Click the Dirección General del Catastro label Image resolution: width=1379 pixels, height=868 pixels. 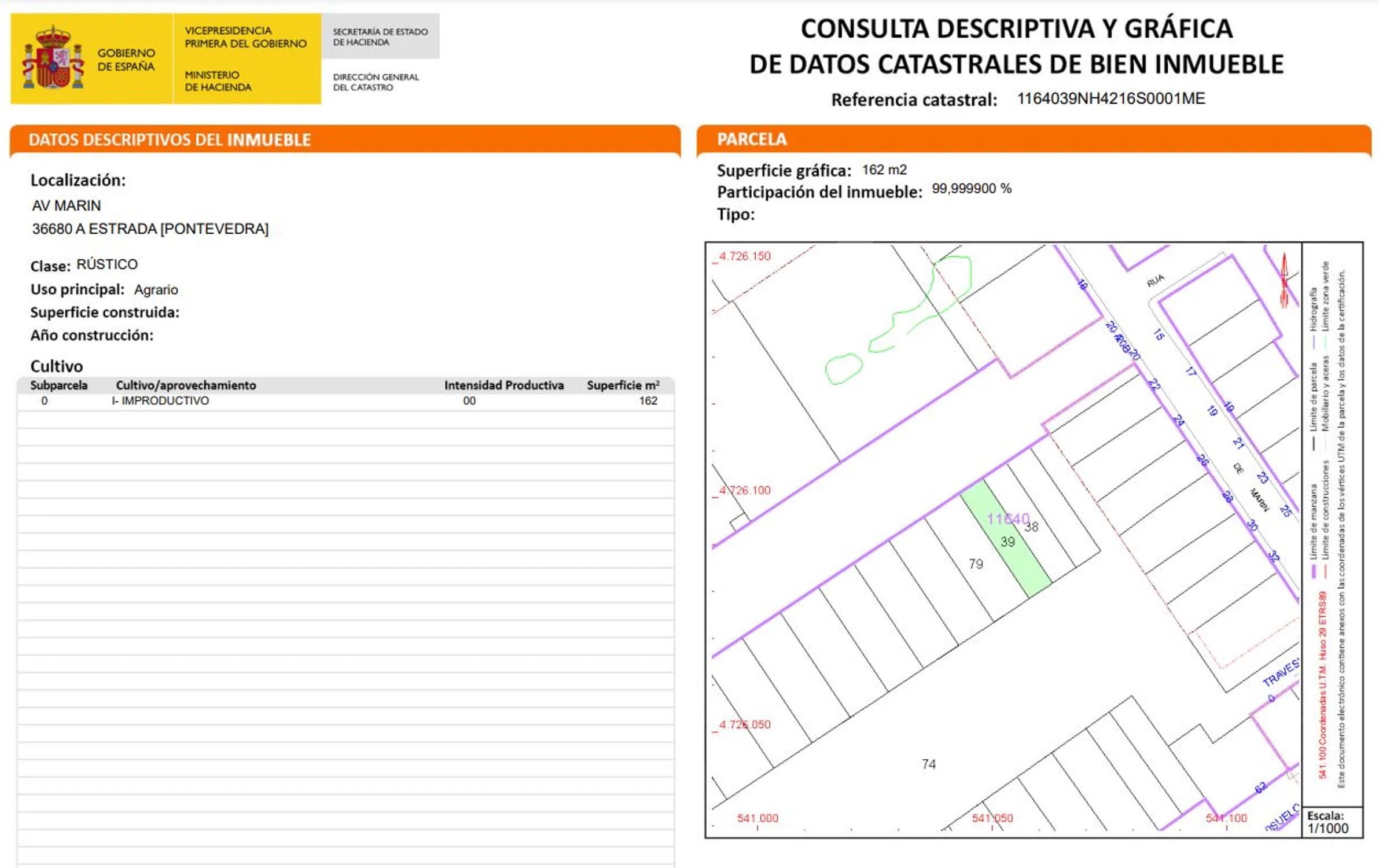coord(376,82)
